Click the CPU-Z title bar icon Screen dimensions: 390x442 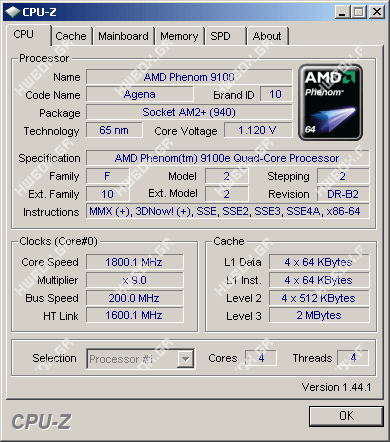[x=13, y=12]
